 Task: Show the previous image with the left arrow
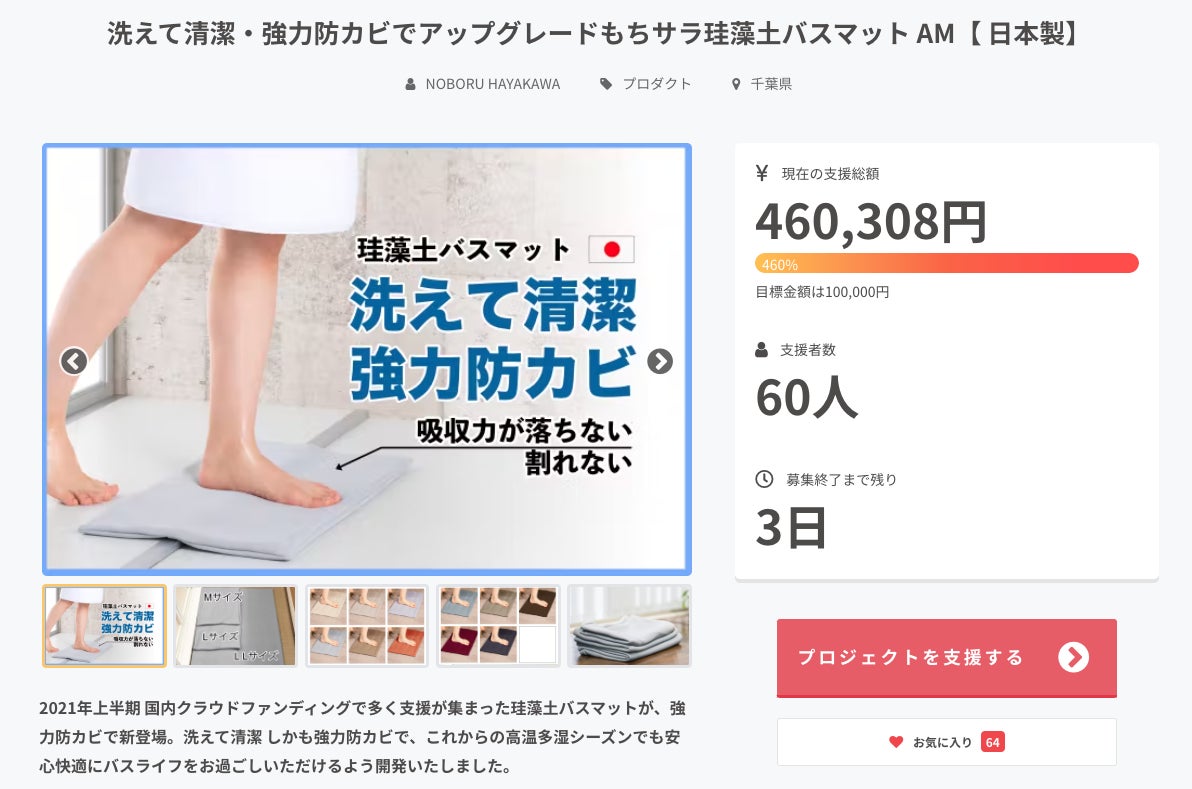click(x=74, y=361)
